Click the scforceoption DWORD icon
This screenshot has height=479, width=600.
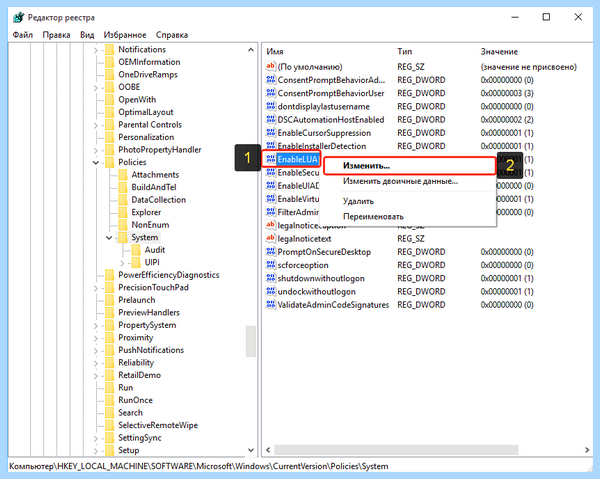(x=271, y=265)
